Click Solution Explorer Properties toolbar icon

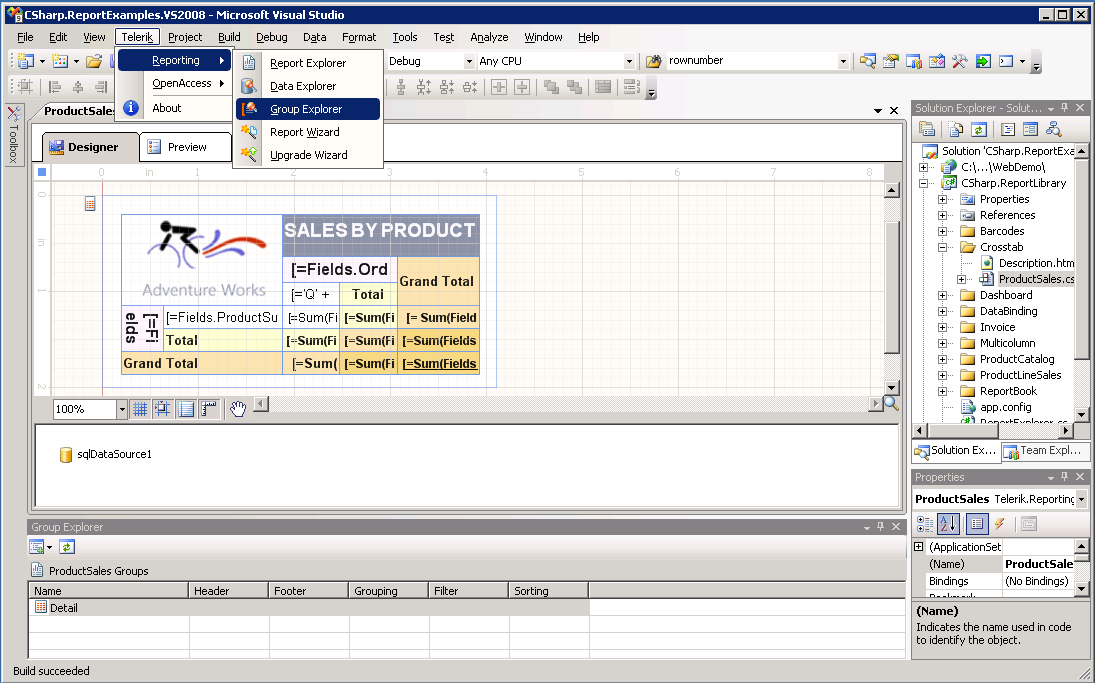(927, 129)
